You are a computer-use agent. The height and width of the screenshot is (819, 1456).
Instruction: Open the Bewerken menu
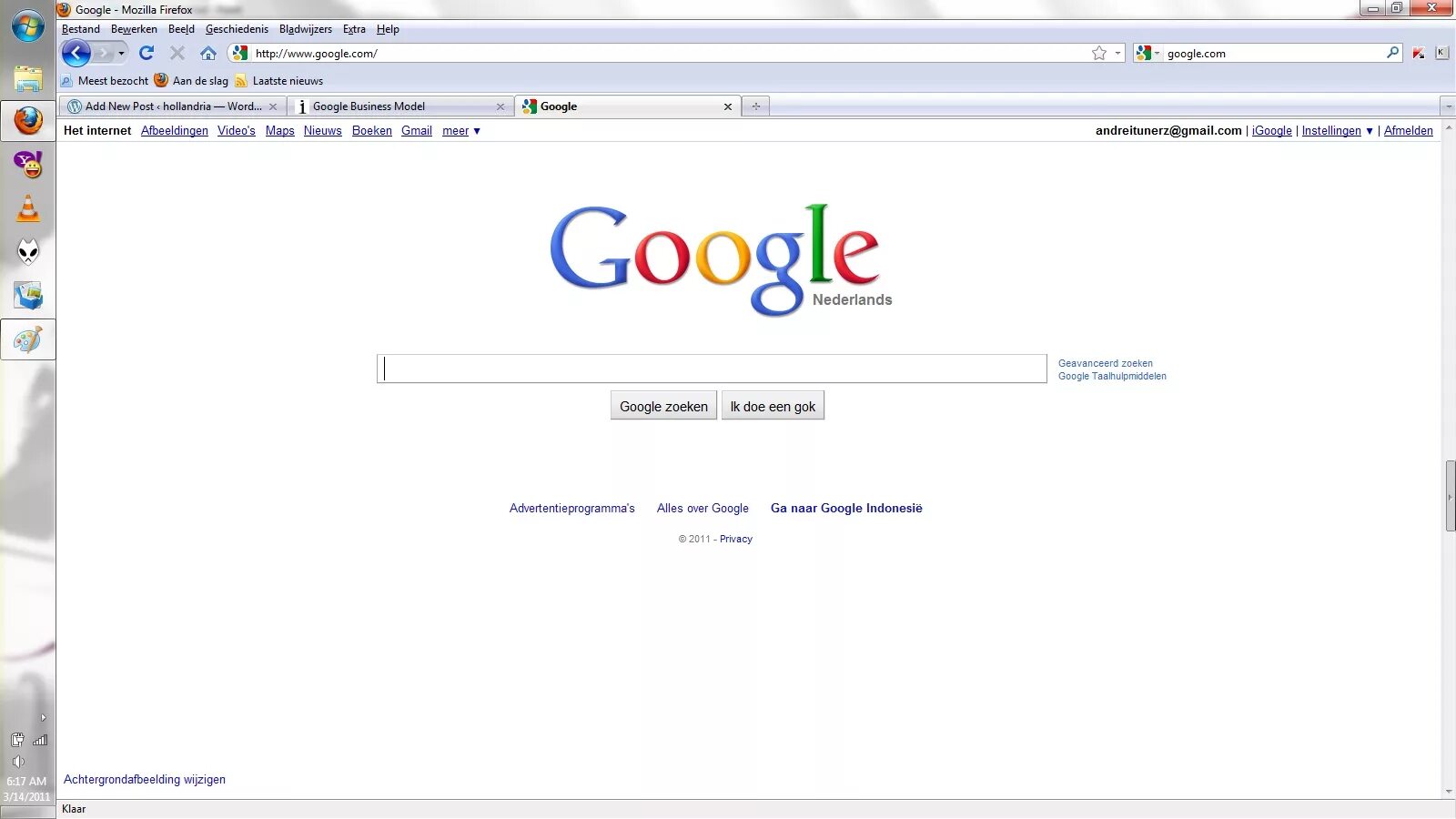(x=134, y=29)
